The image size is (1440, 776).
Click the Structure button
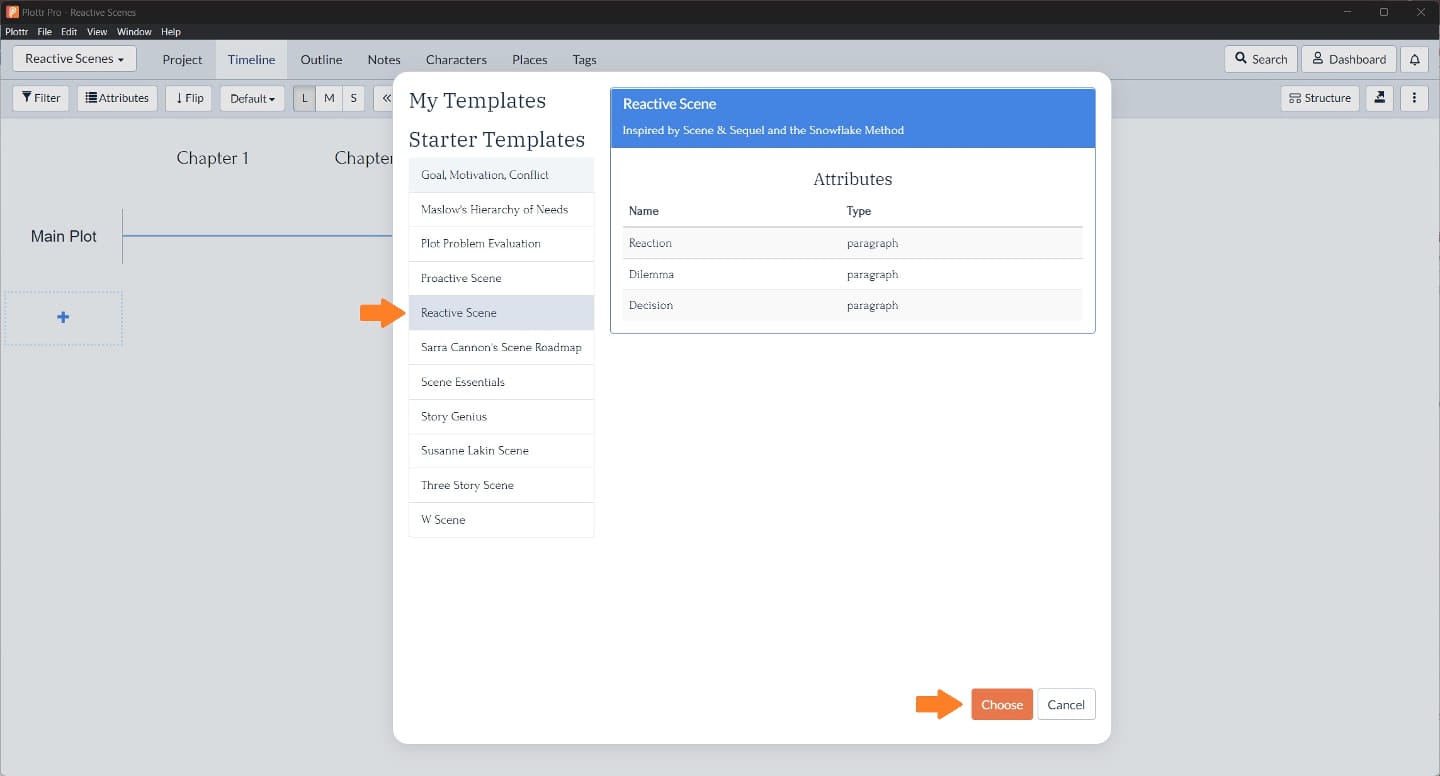coord(1320,98)
